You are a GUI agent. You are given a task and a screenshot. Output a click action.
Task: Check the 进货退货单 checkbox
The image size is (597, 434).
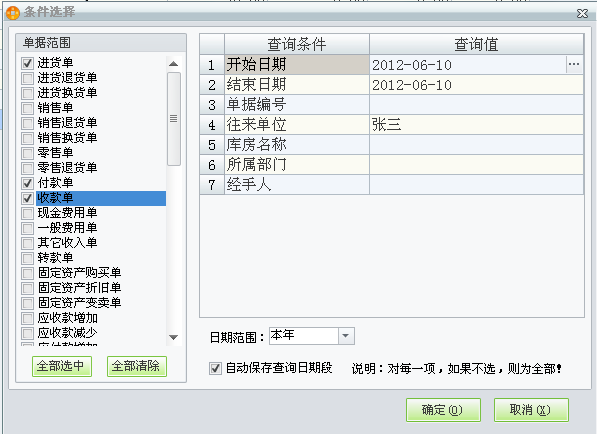27,78
